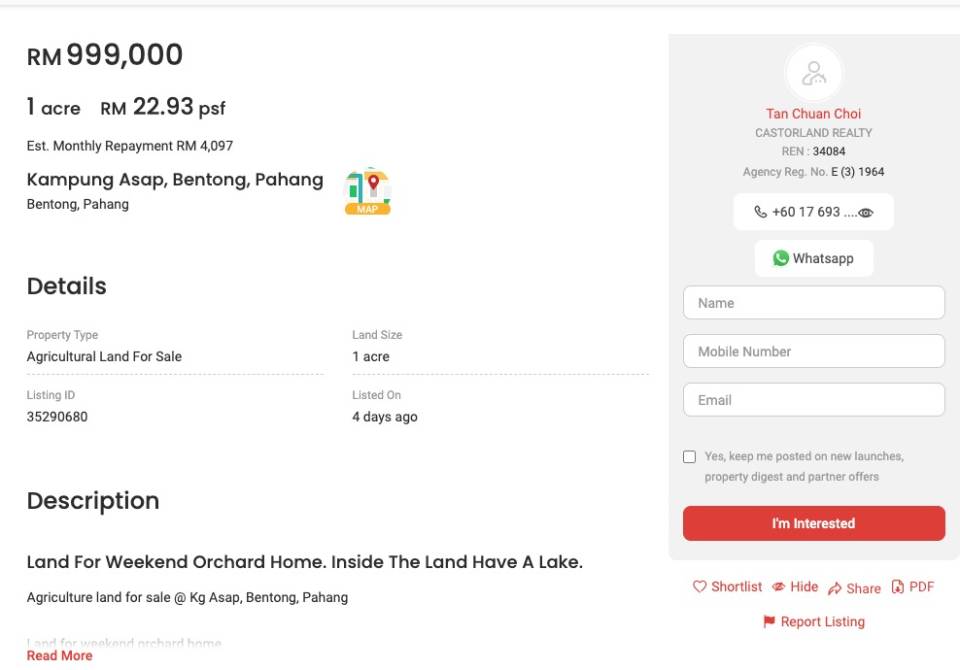Click the Whatsapp contact button

point(814,258)
